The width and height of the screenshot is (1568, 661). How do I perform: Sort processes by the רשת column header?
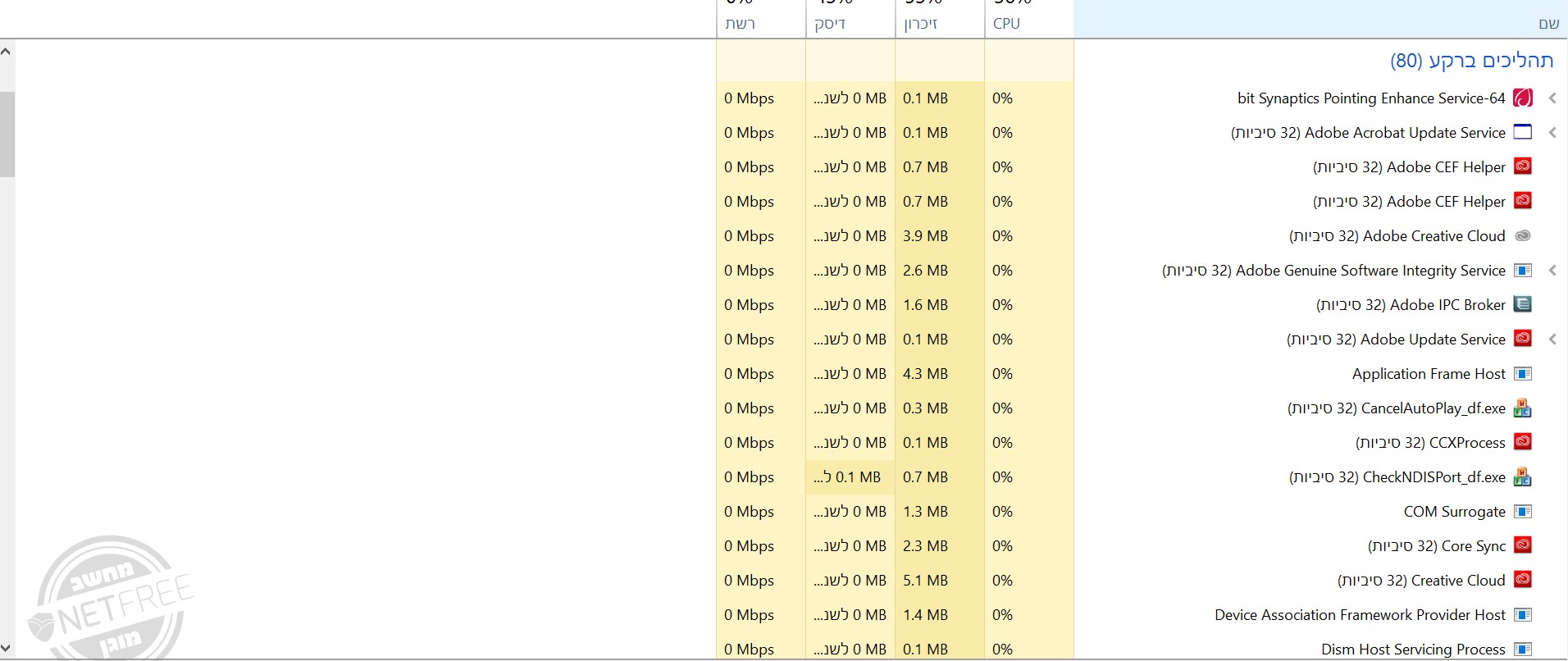(761, 20)
